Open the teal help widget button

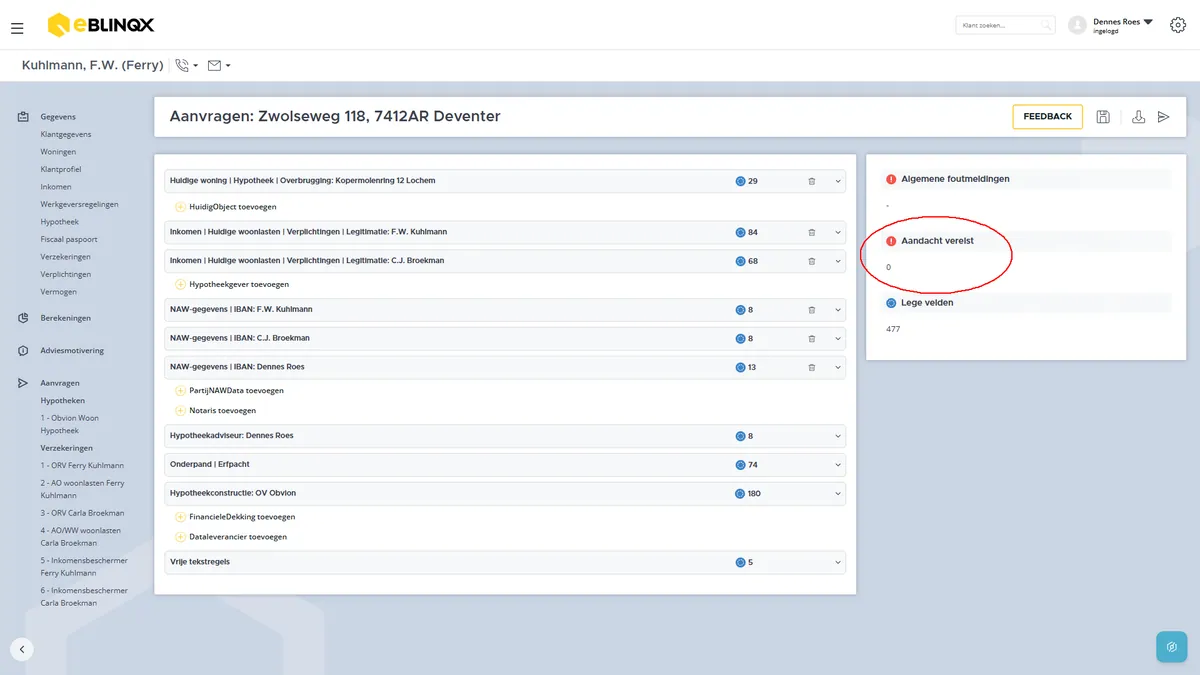(x=1171, y=647)
